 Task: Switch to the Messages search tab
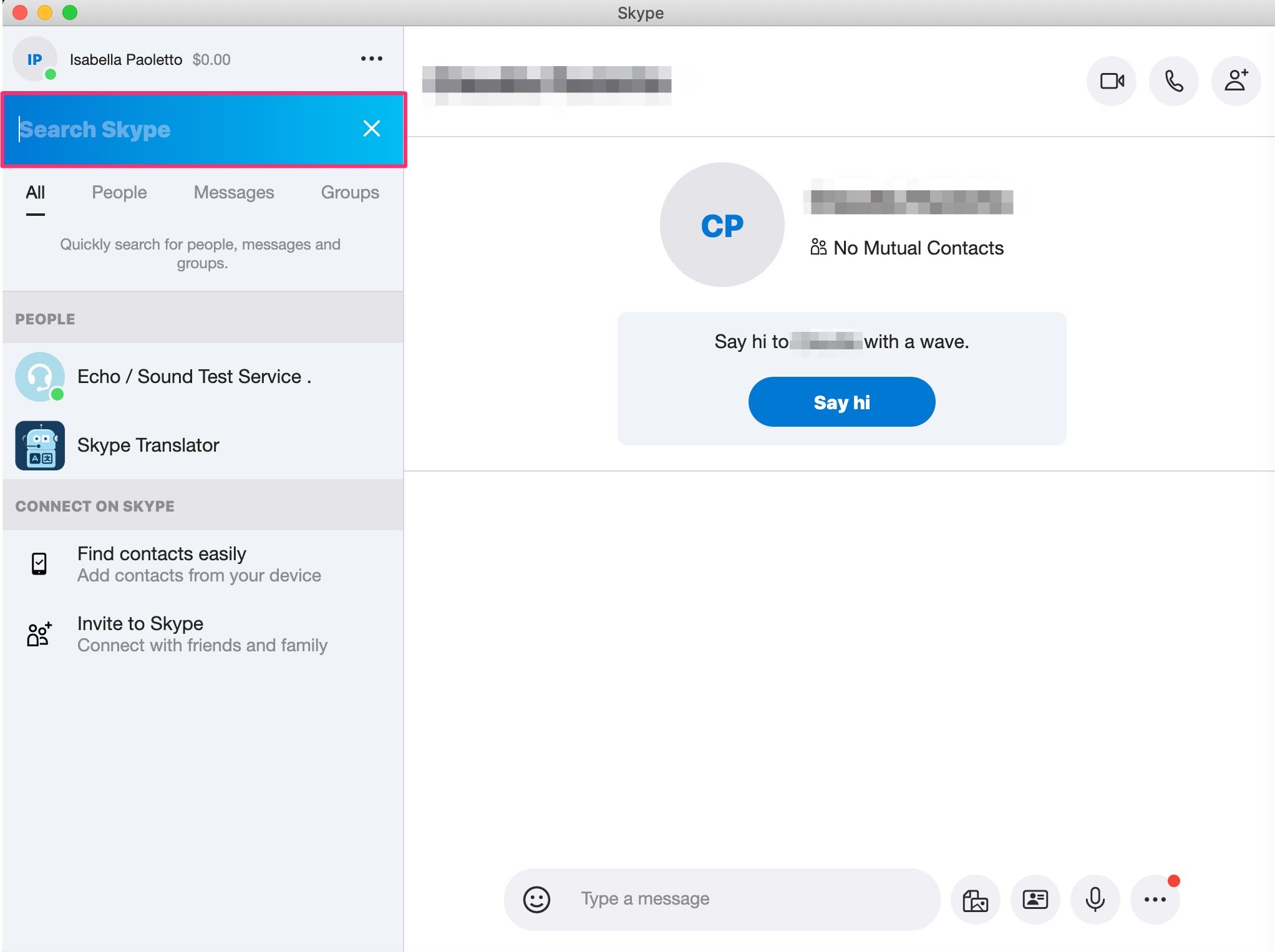234,192
